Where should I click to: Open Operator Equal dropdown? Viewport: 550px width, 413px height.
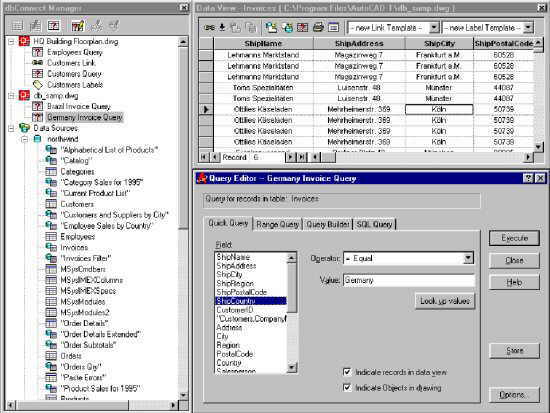pyautogui.click(x=468, y=259)
